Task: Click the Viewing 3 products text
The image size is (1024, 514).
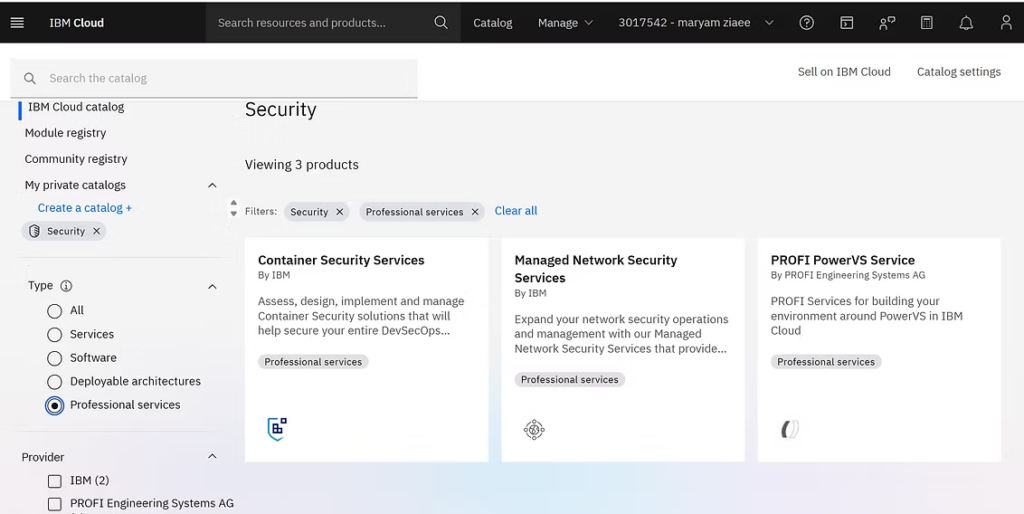Action: [302, 165]
